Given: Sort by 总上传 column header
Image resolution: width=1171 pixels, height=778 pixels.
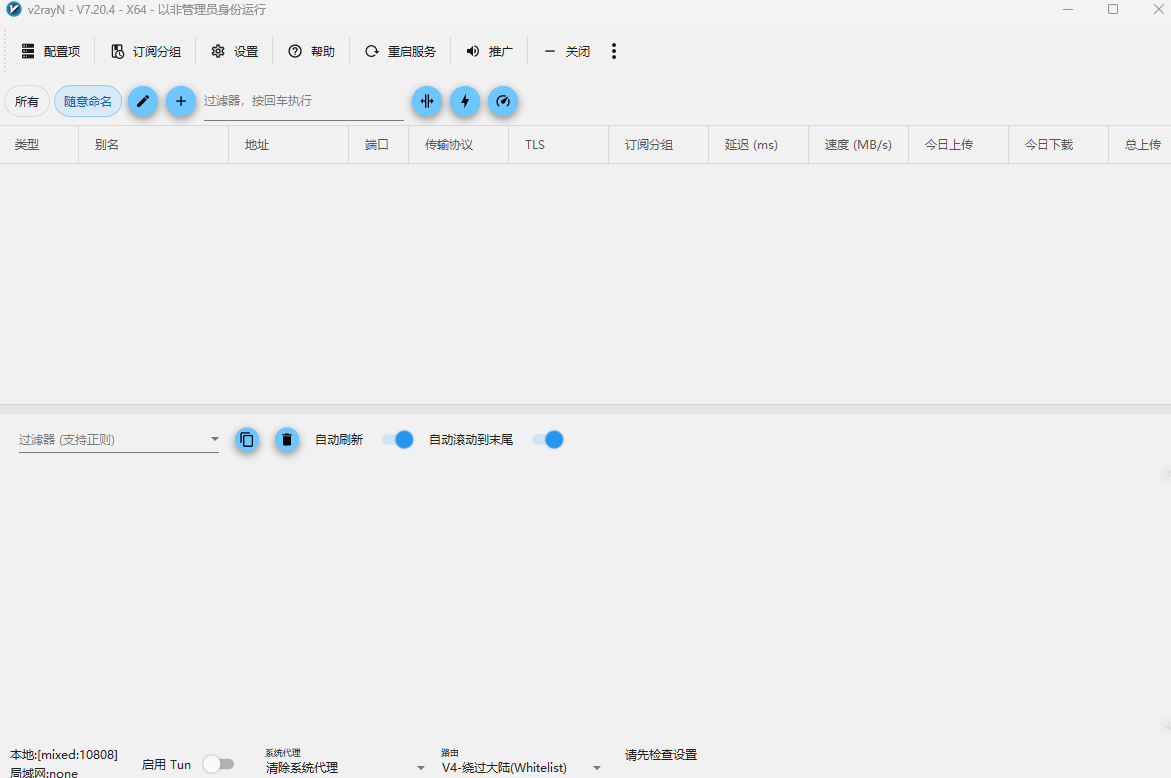Looking at the screenshot, I should point(1140,145).
